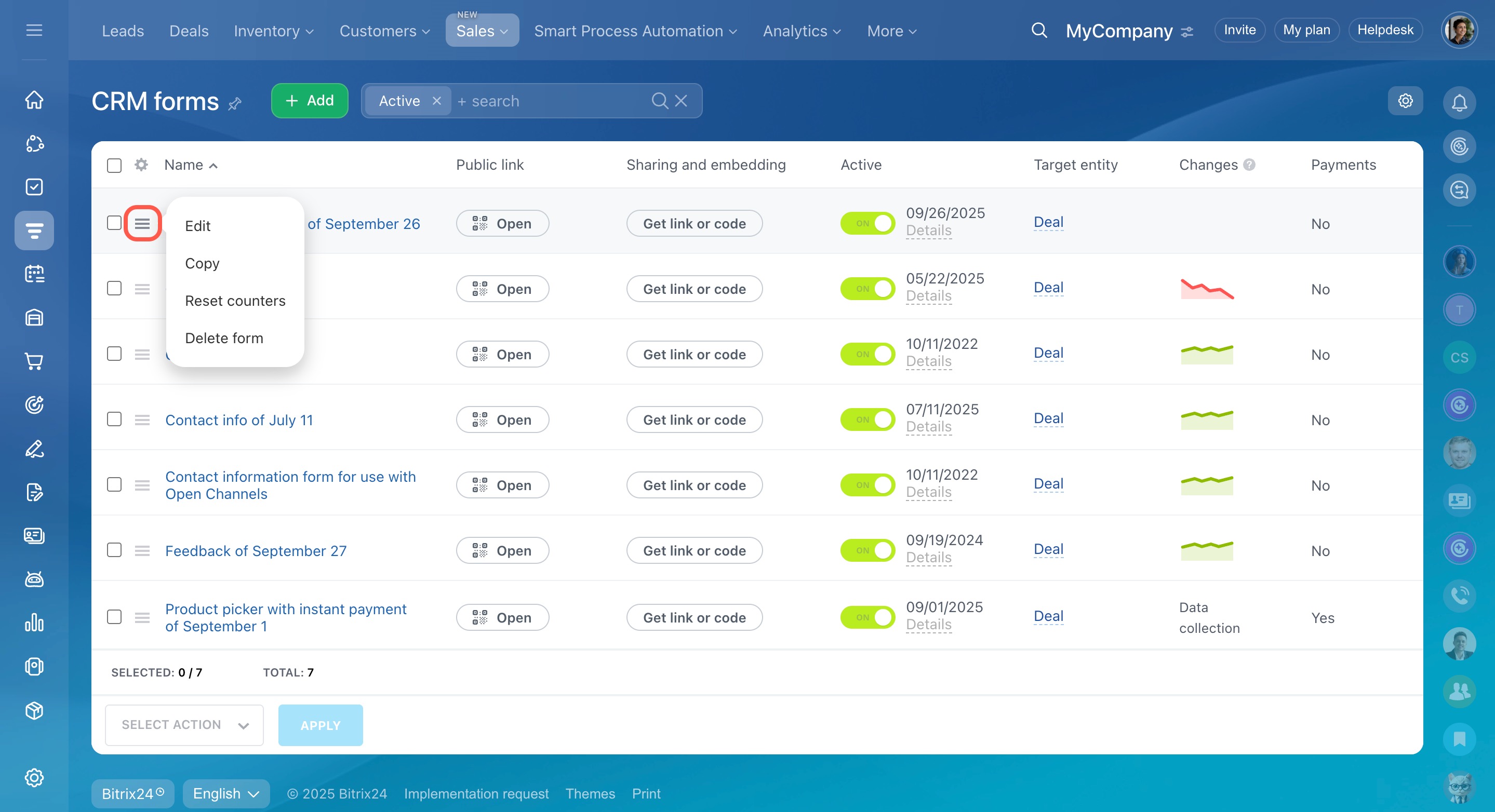Turn off Contact info of July 11 toggle
Viewport: 1495px width, 812px height.
click(x=867, y=419)
